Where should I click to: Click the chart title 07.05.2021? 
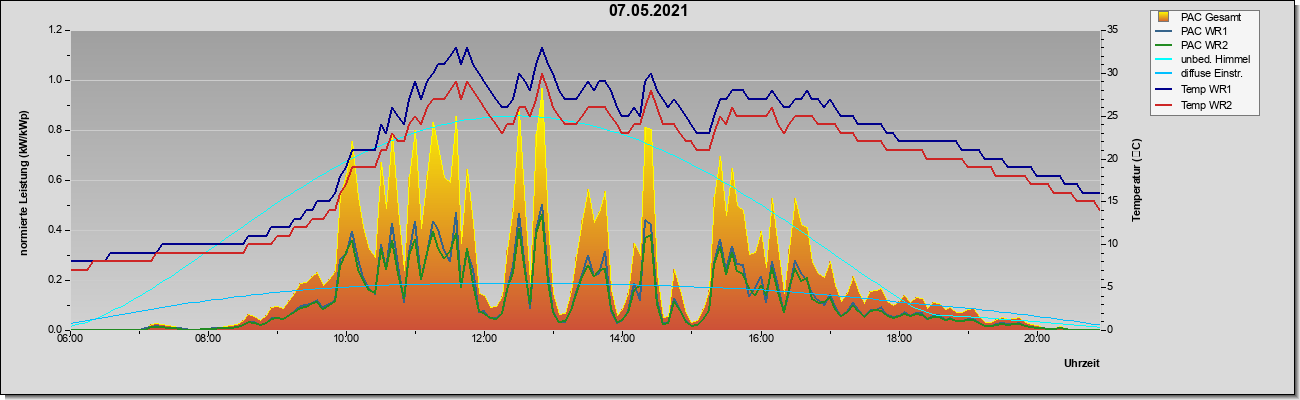648,11
